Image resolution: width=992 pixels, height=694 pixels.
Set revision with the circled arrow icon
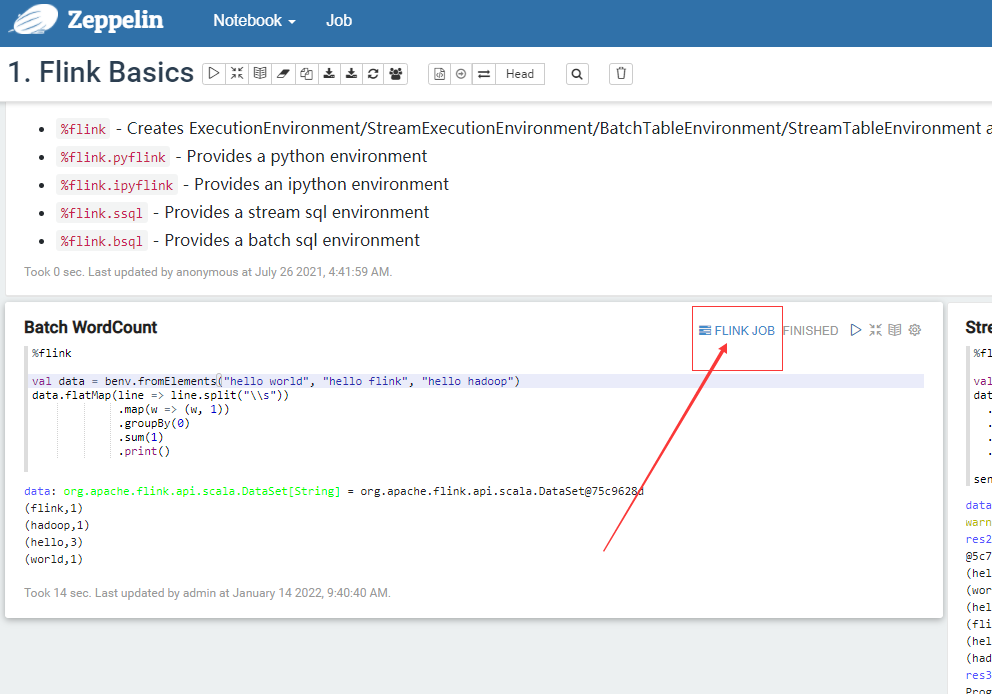(x=461, y=73)
